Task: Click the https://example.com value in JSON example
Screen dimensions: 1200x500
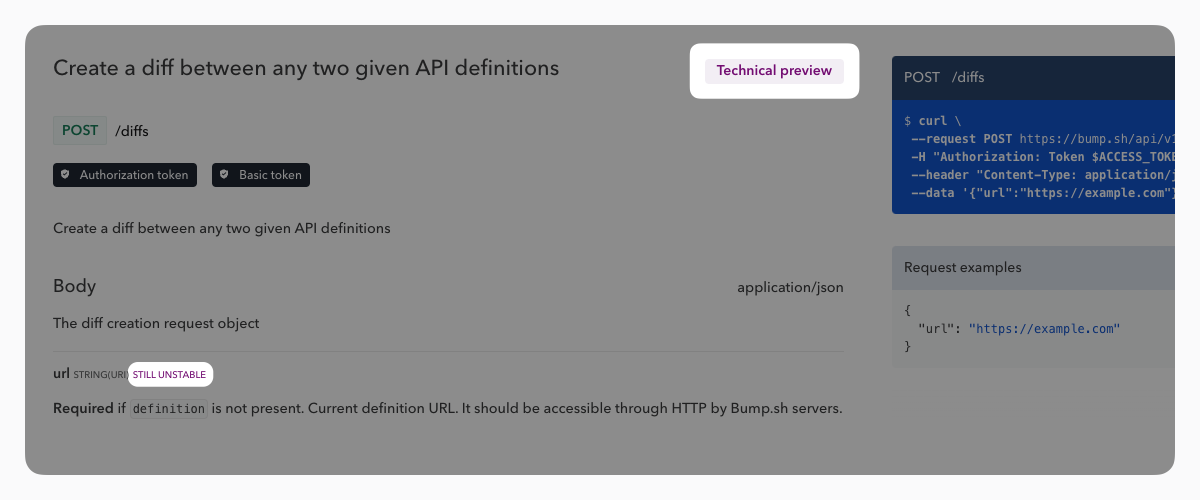Action: tap(1044, 328)
